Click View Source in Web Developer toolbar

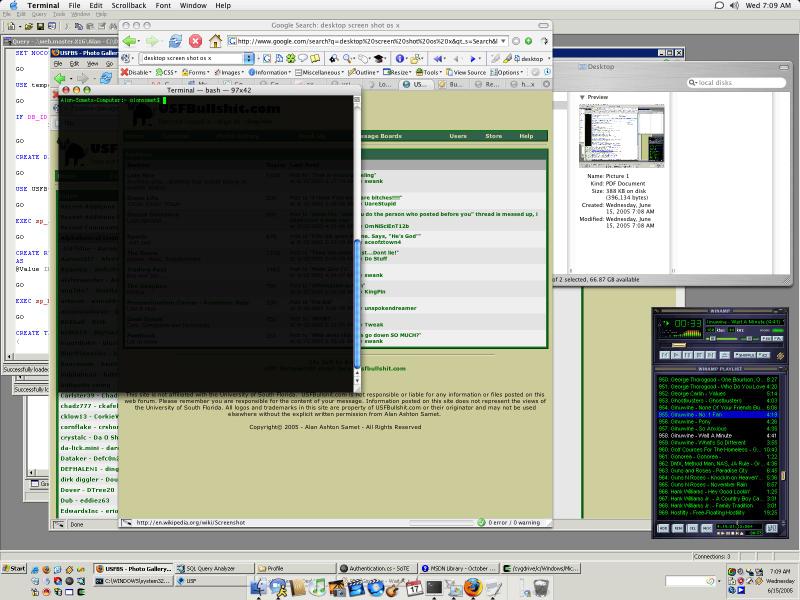click(466, 72)
